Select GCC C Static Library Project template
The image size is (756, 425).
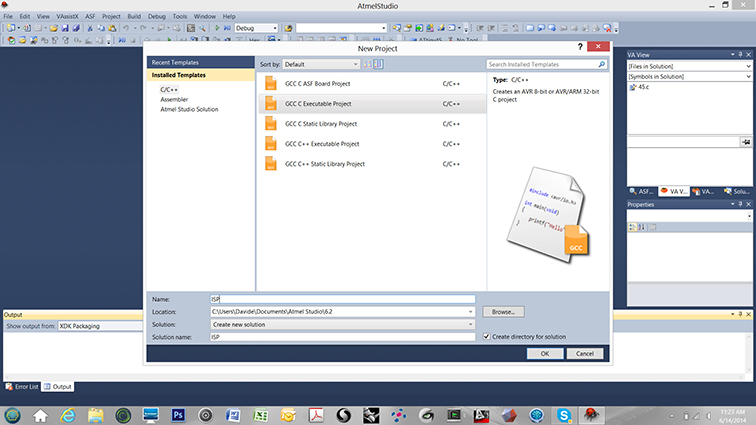pyautogui.click(x=372, y=124)
